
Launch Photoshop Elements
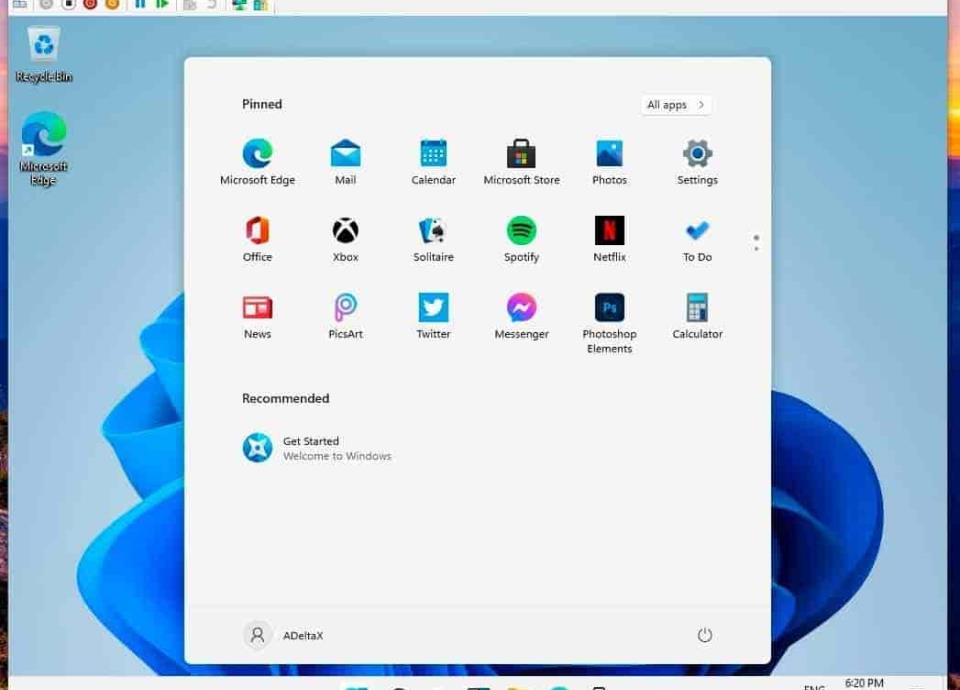(609, 308)
